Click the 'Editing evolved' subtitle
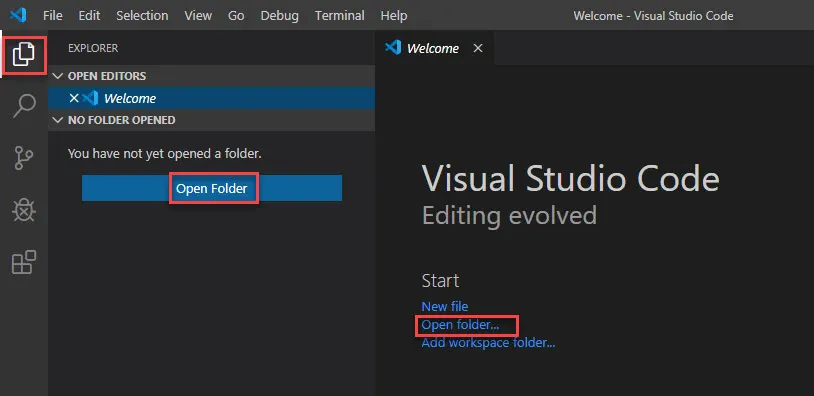Screen dimensions: 814x396 coord(509,215)
